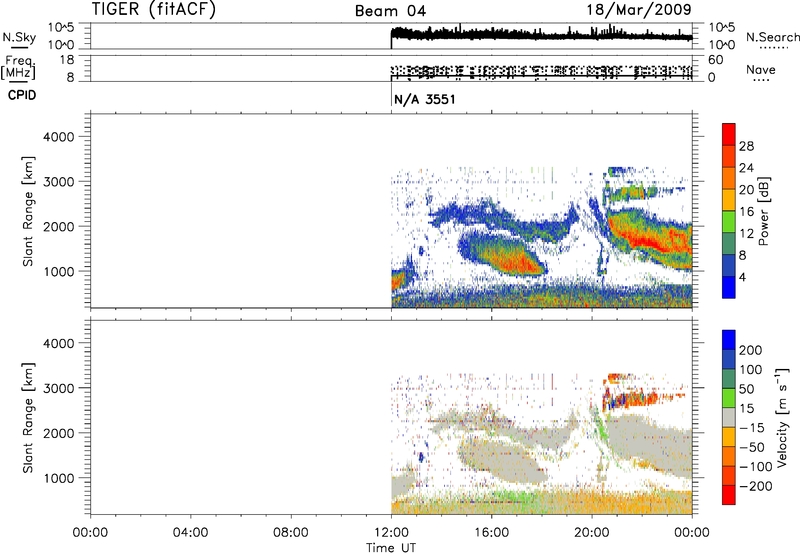Image resolution: width=800 pixels, height=554 pixels.
Task: Click the '-100' value on Velocity colorbar
Action: pyautogui.click(x=756, y=466)
